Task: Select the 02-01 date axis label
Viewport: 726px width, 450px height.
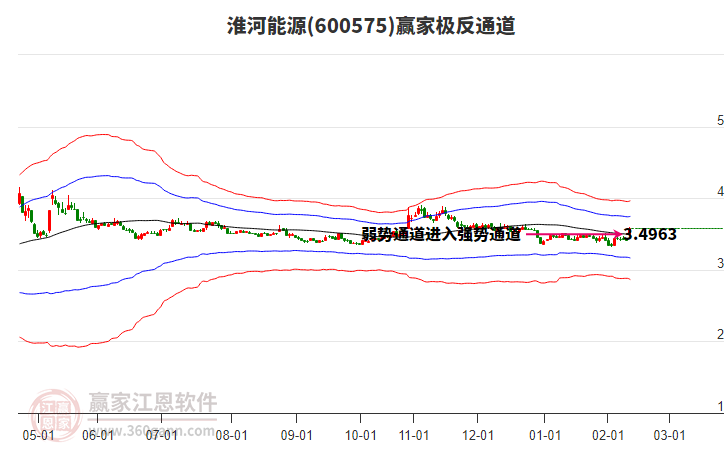Action: point(608,435)
